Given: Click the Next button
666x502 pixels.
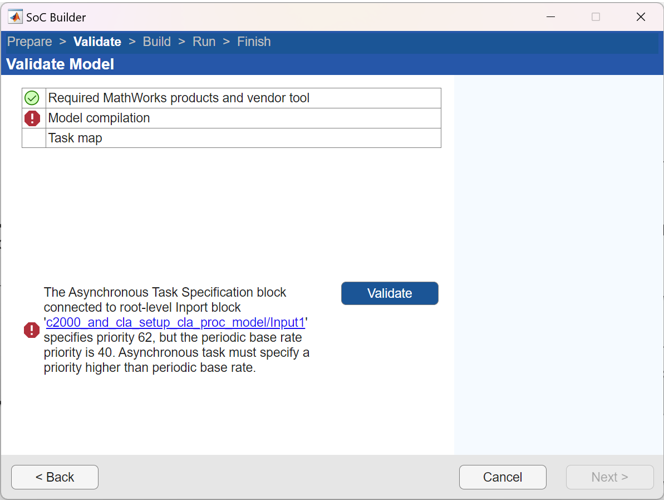Looking at the screenshot, I should click(x=609, y=477).
